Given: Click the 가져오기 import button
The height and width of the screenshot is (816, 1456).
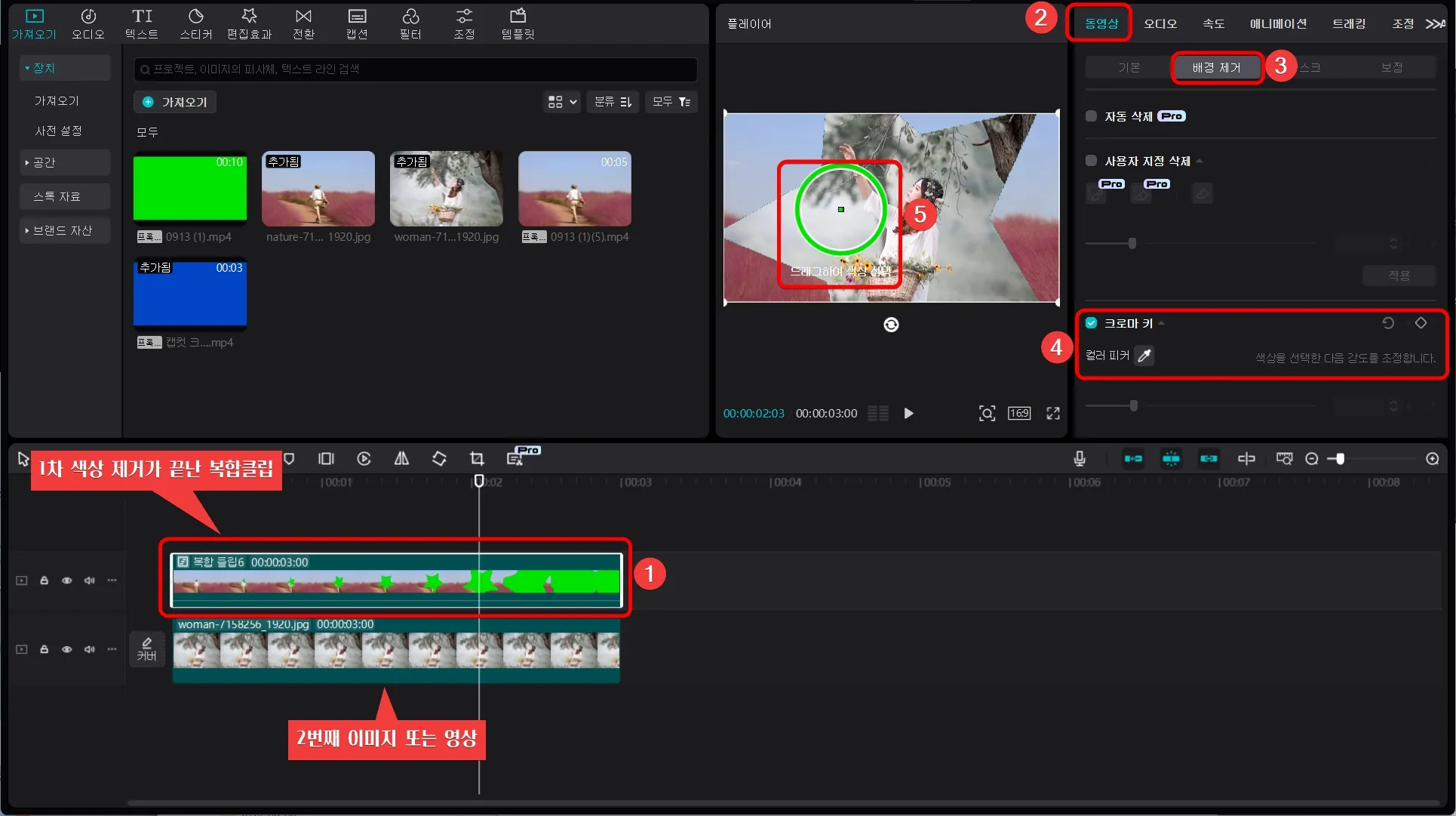Looking at the screenshot, I should [175, 102].
